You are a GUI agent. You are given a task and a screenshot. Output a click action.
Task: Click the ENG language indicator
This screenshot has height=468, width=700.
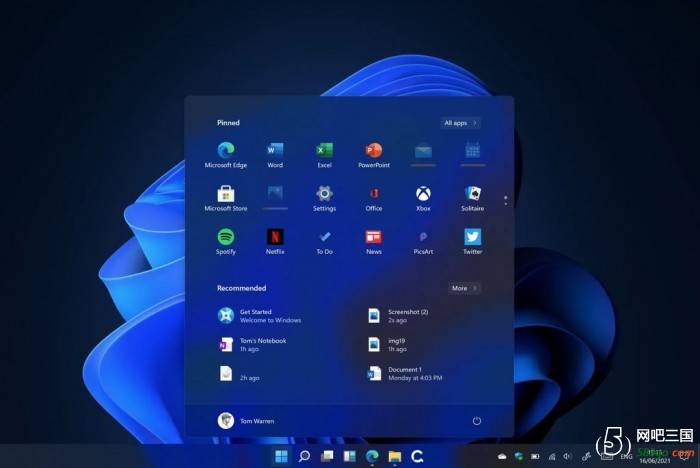[x=626, y=457]
